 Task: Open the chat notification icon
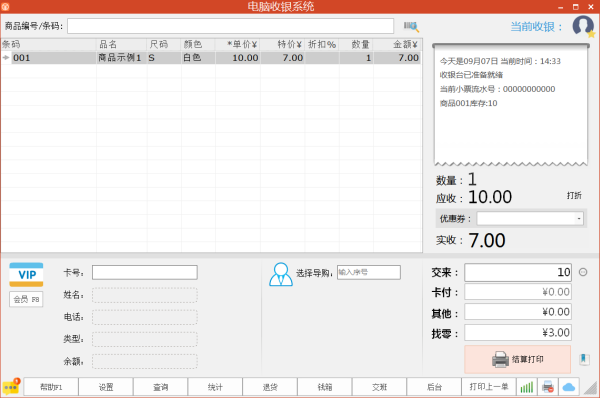pos(11,387)
